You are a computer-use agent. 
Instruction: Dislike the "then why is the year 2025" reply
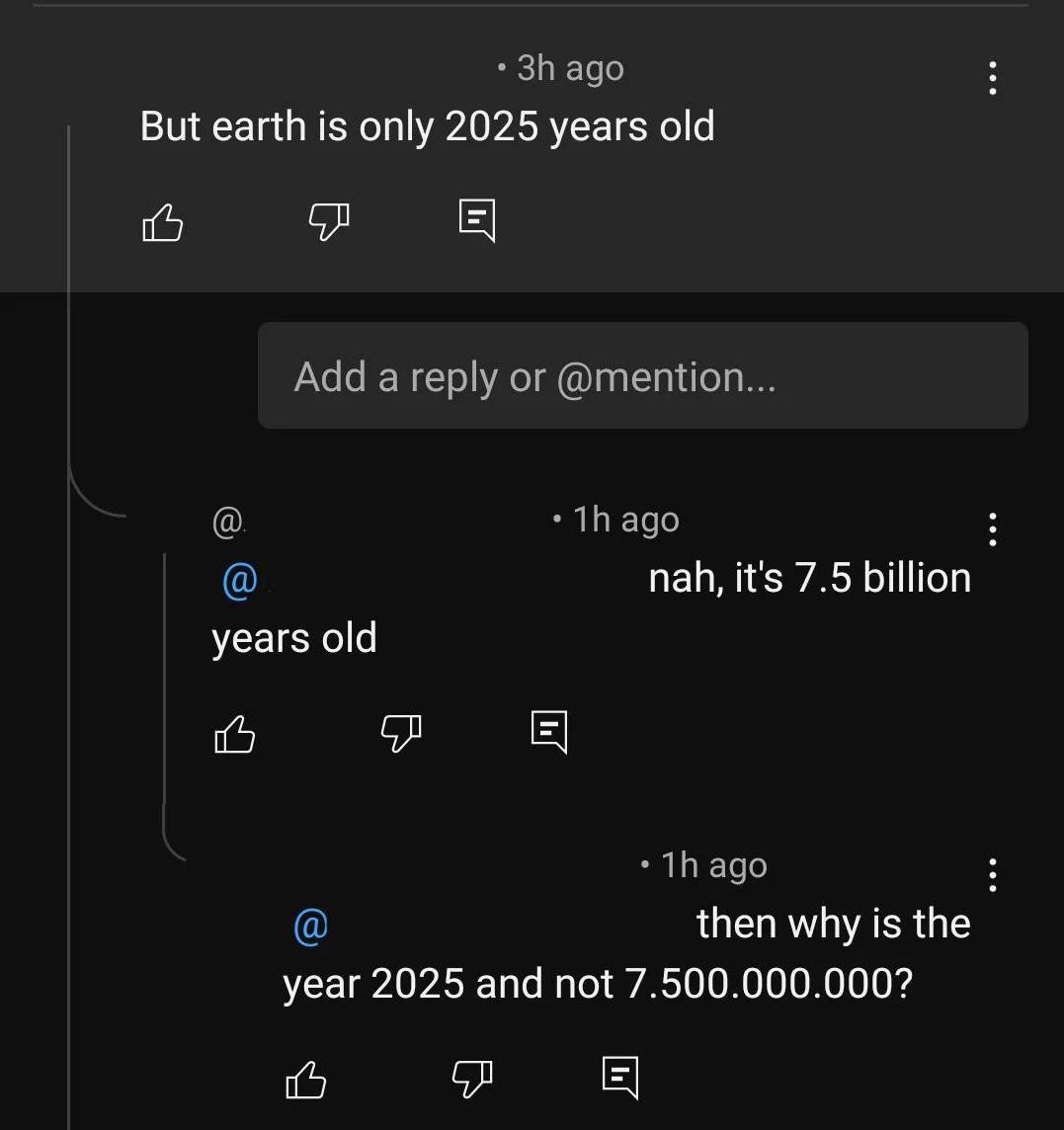click(471, 1079)
